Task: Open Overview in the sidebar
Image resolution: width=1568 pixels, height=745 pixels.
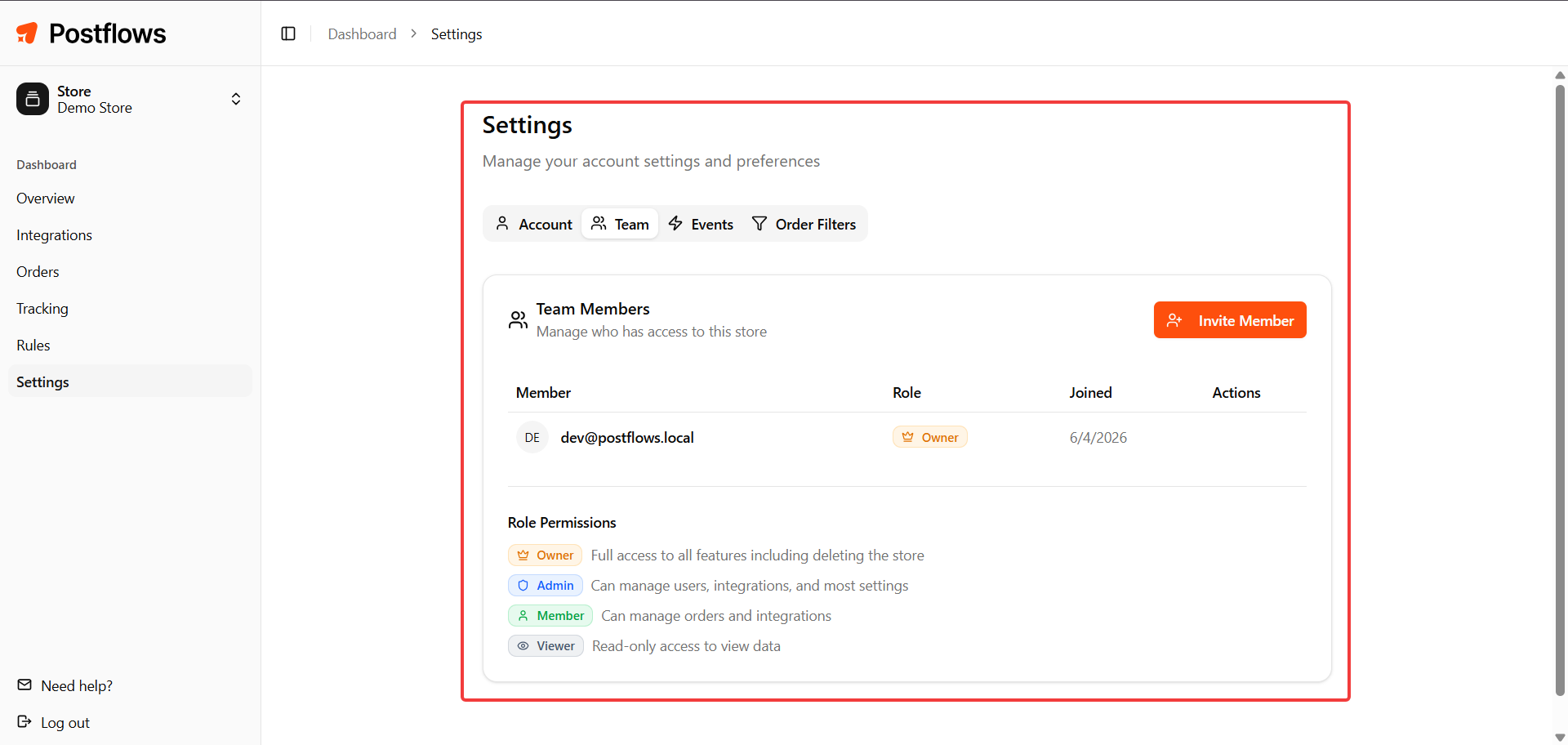Action: pos(130,199)
